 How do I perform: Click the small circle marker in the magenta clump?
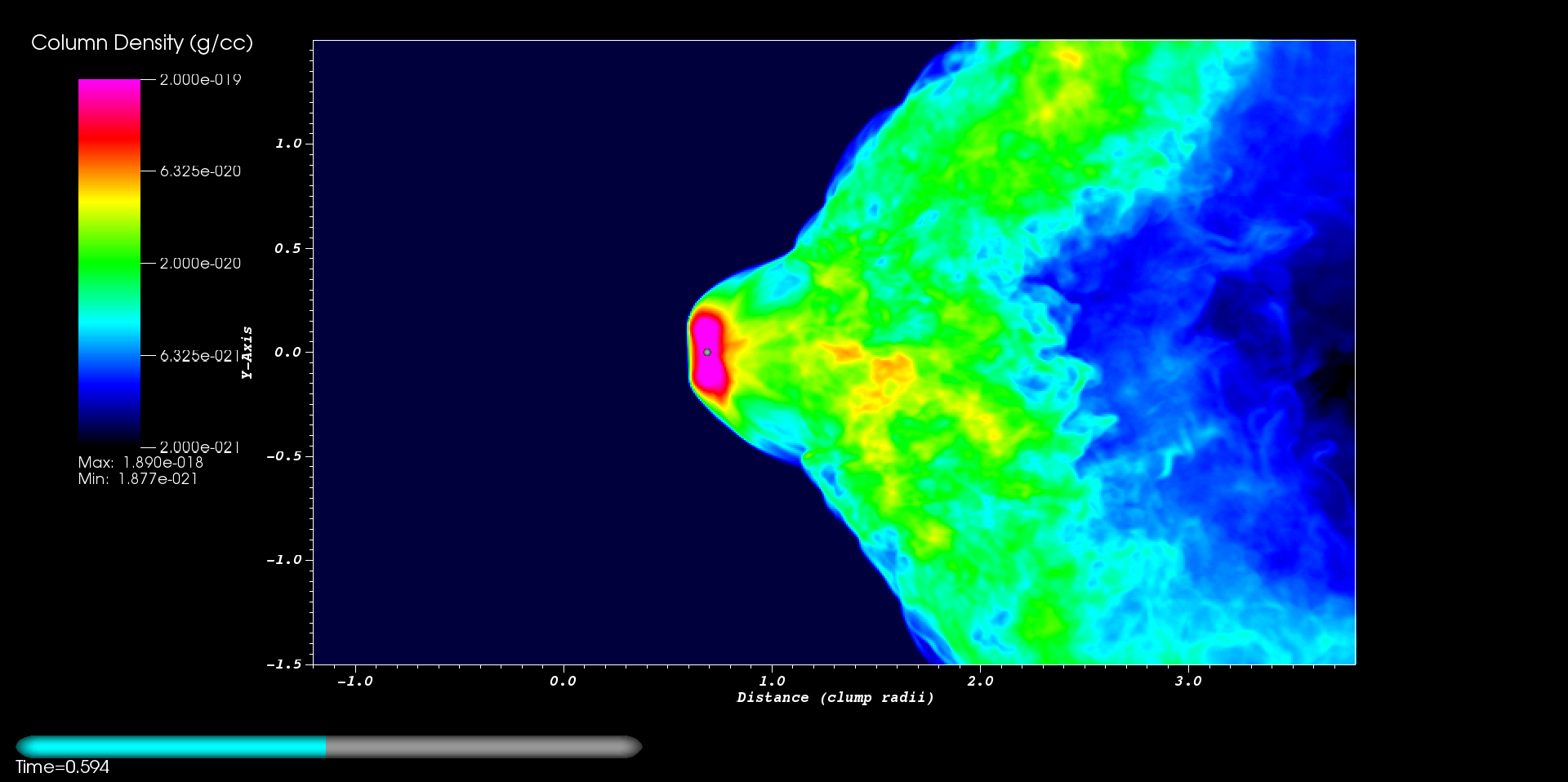707,352
